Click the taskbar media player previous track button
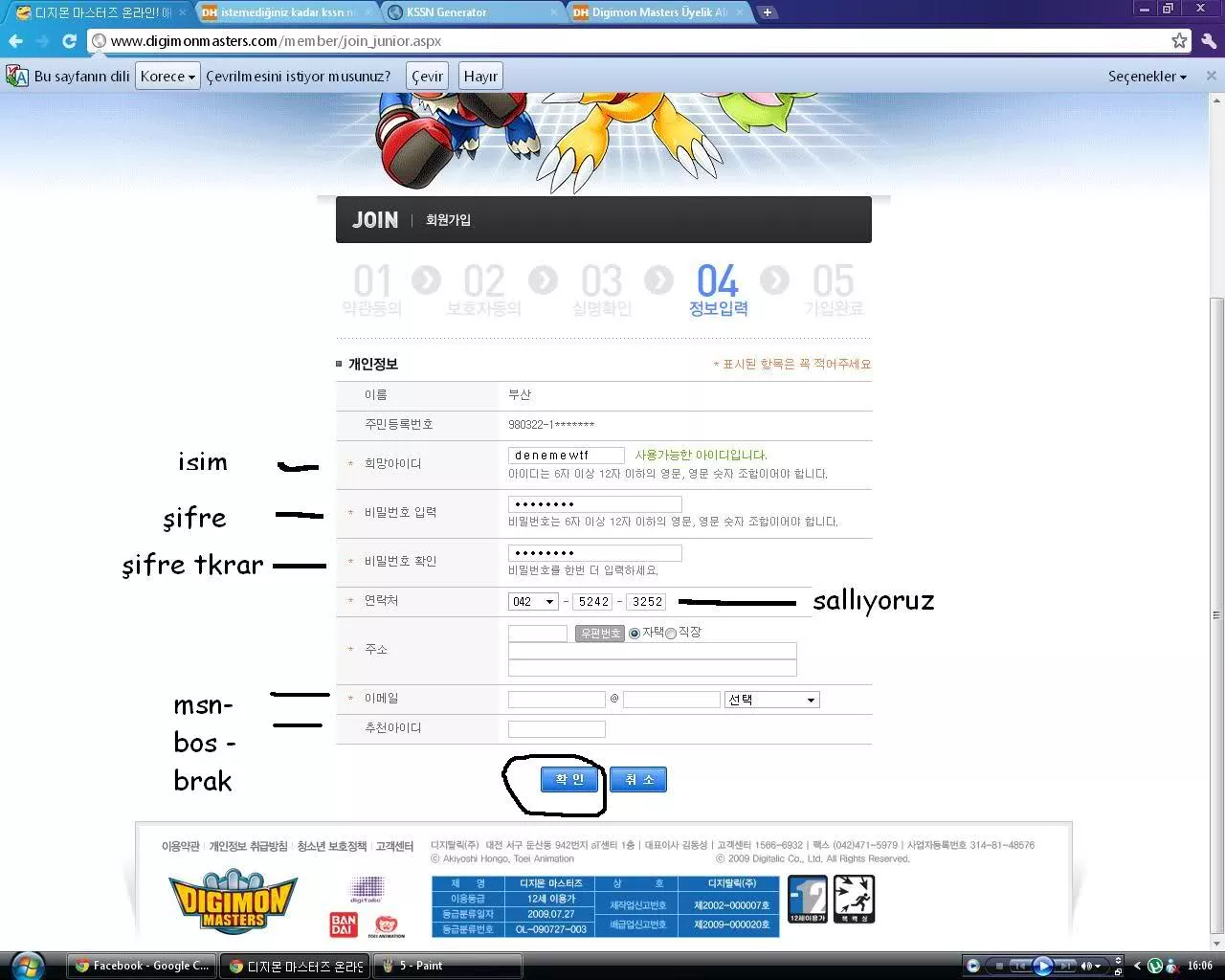The height and width of the screenshot is (980, 1225). (x=1021, y=966)
